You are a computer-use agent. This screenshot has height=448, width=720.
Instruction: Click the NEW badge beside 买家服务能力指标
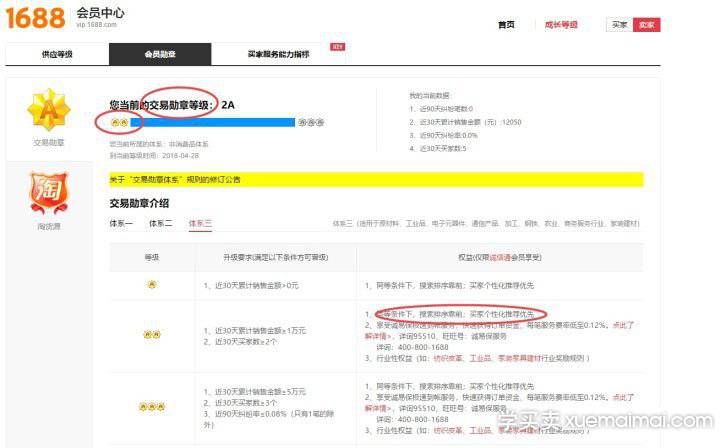(338, 47)
